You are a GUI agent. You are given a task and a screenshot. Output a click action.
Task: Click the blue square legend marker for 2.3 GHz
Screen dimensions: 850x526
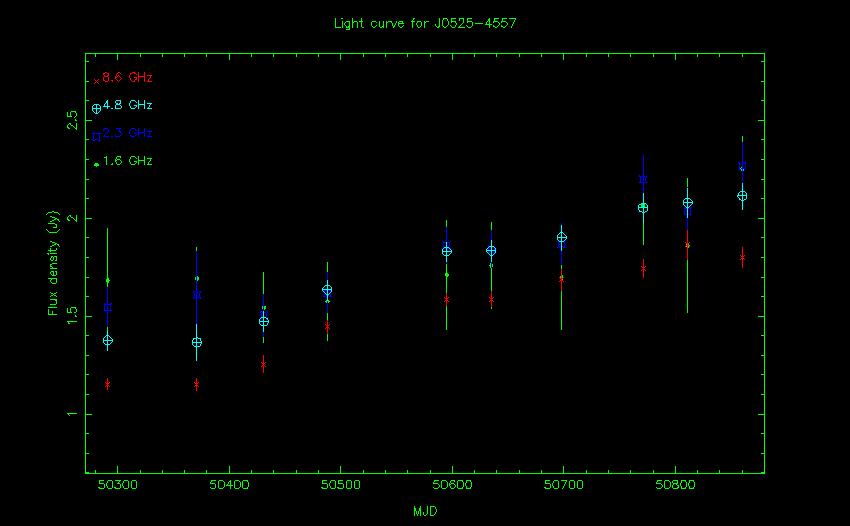pyautogui.click(x=96, y=137)
